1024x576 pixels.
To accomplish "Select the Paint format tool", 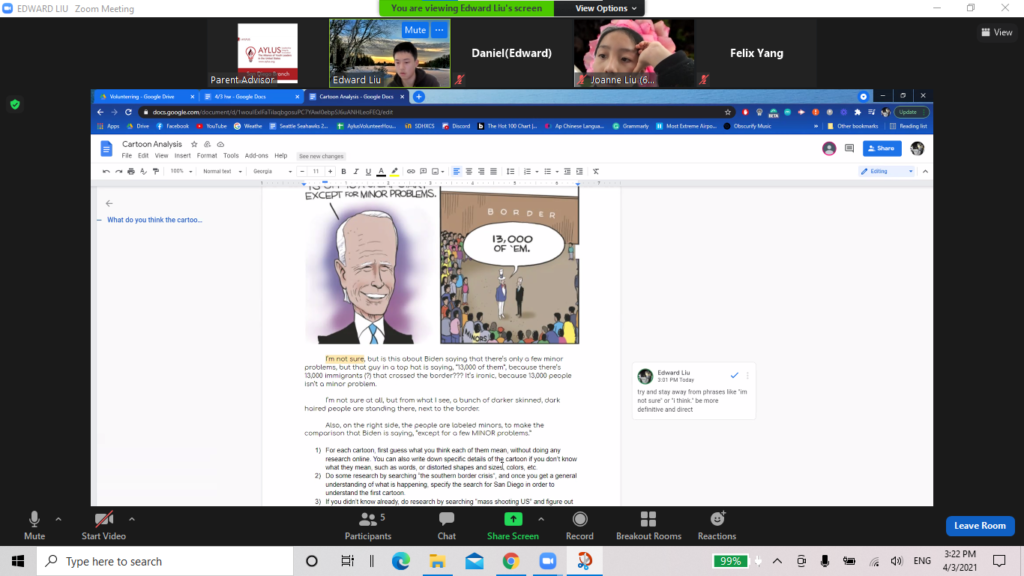I will (155, 171).
